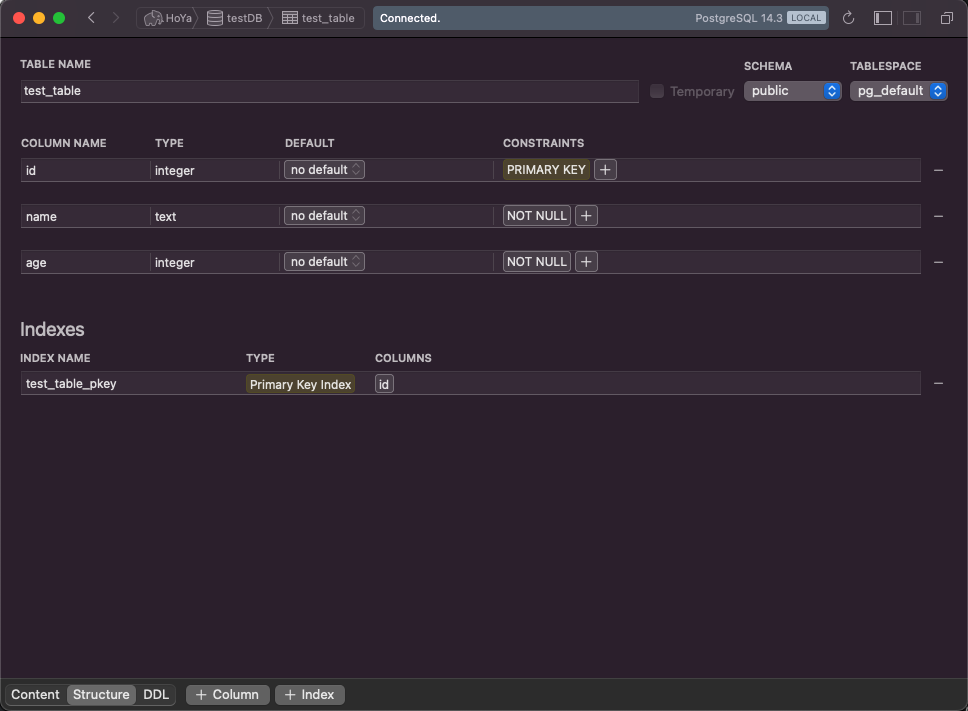Image resolution: width=968 pixels, height=711 pixels.
Task: Click the LOCAL badge in toolbar
Action: click(806, 18)
